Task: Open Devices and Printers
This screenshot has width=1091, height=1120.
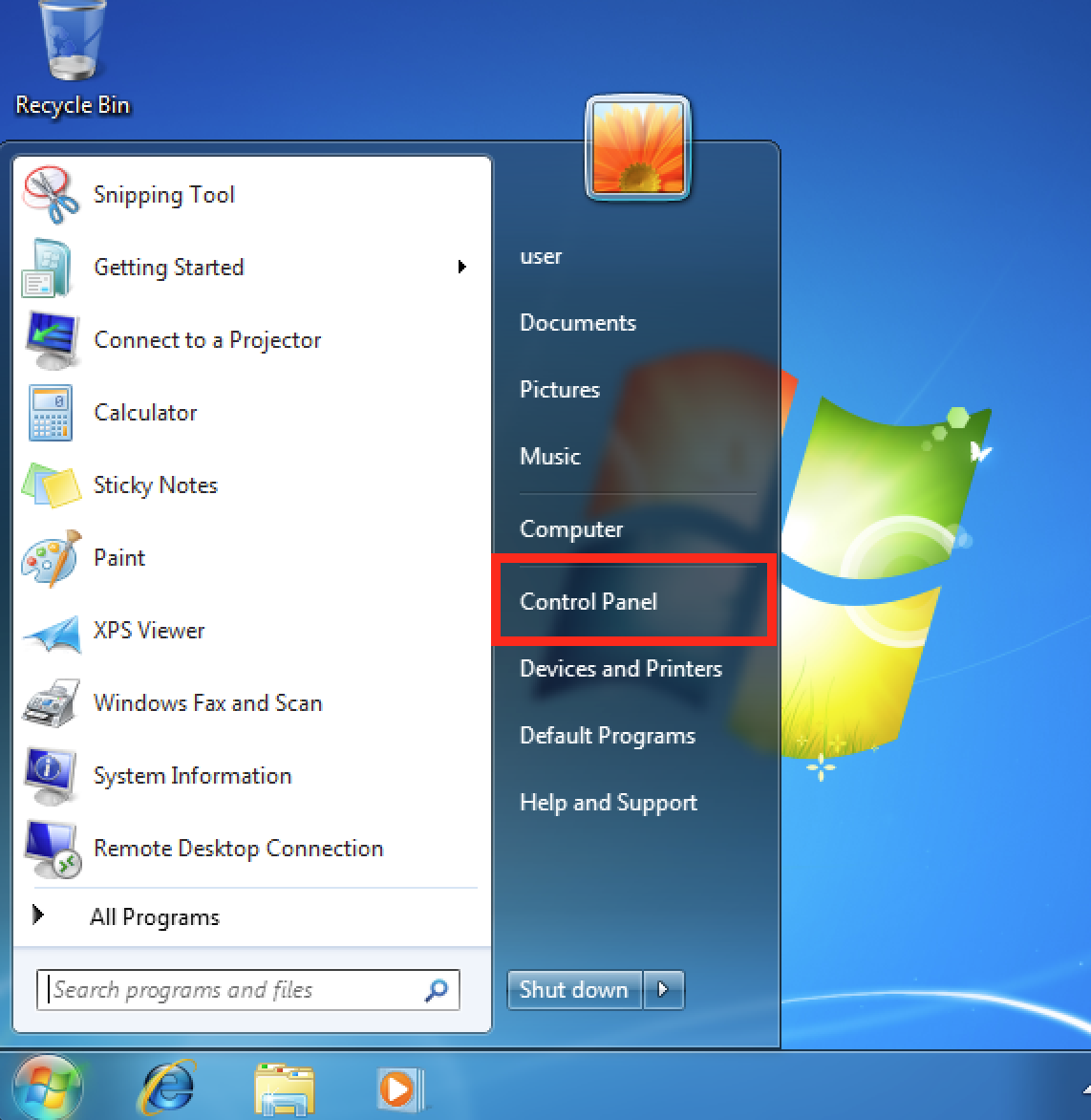Action: click(x=621, y=669)
